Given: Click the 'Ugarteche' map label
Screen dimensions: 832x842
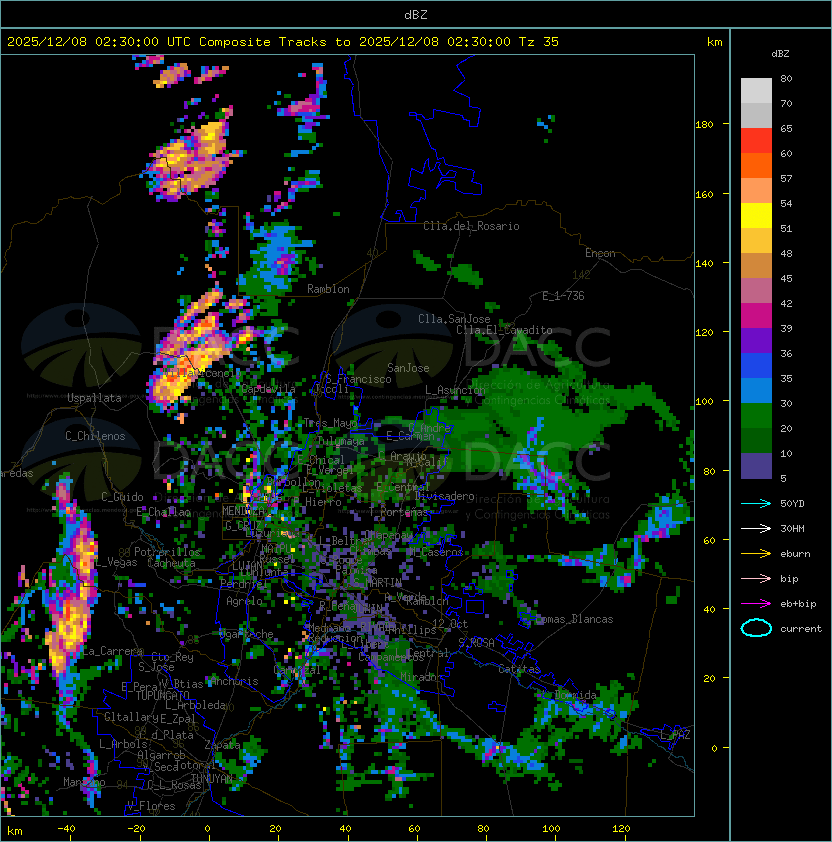Looking at the screenshot, I should click(246, 634).
